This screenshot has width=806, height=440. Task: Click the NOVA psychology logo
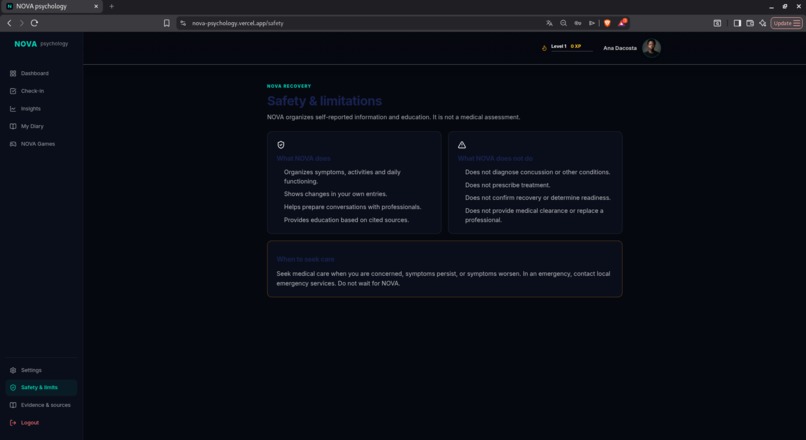coord(41,44)
